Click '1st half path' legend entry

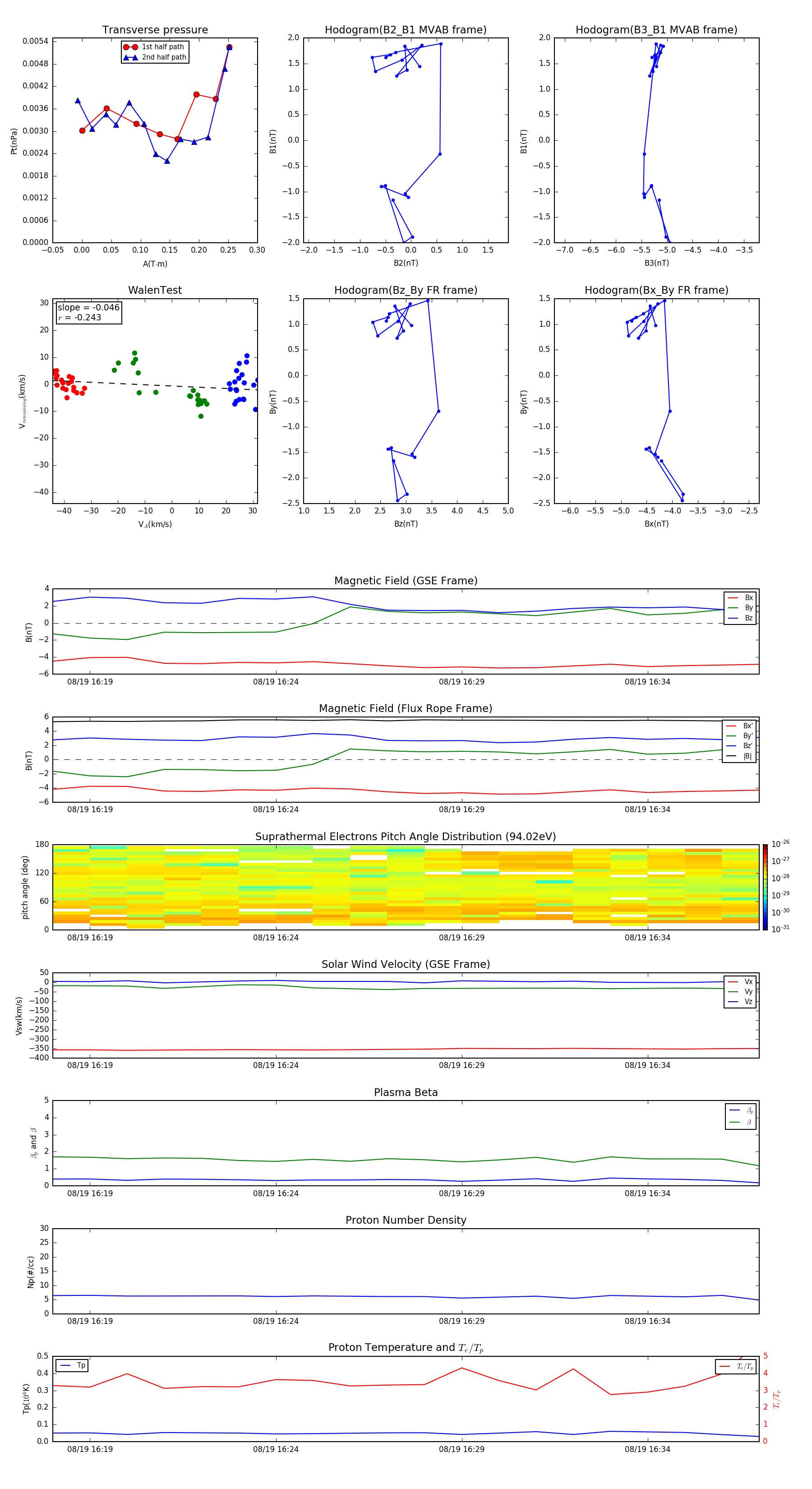(155, 47)
